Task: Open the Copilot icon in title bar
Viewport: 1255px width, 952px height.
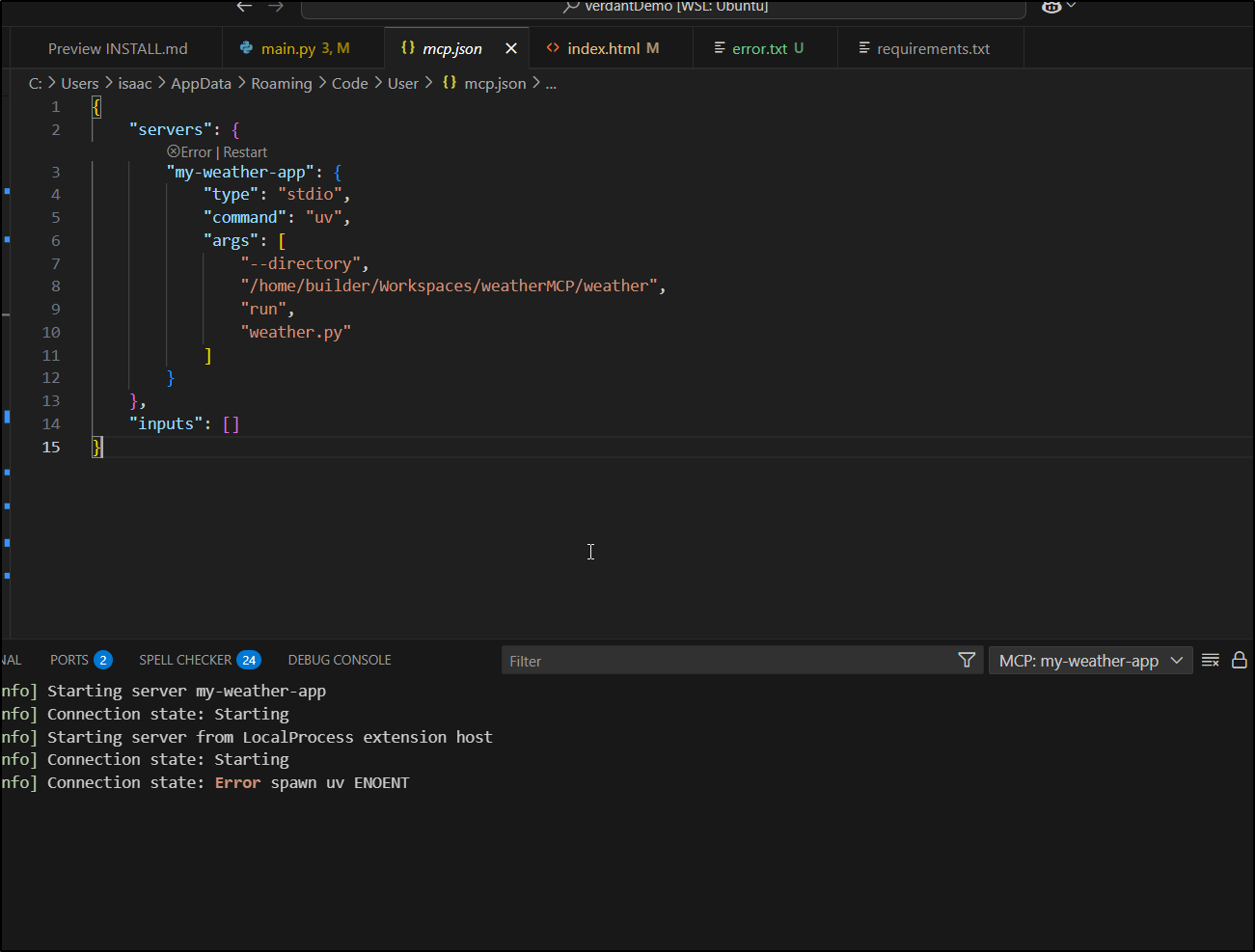Action: click(x=1050, y=7)
